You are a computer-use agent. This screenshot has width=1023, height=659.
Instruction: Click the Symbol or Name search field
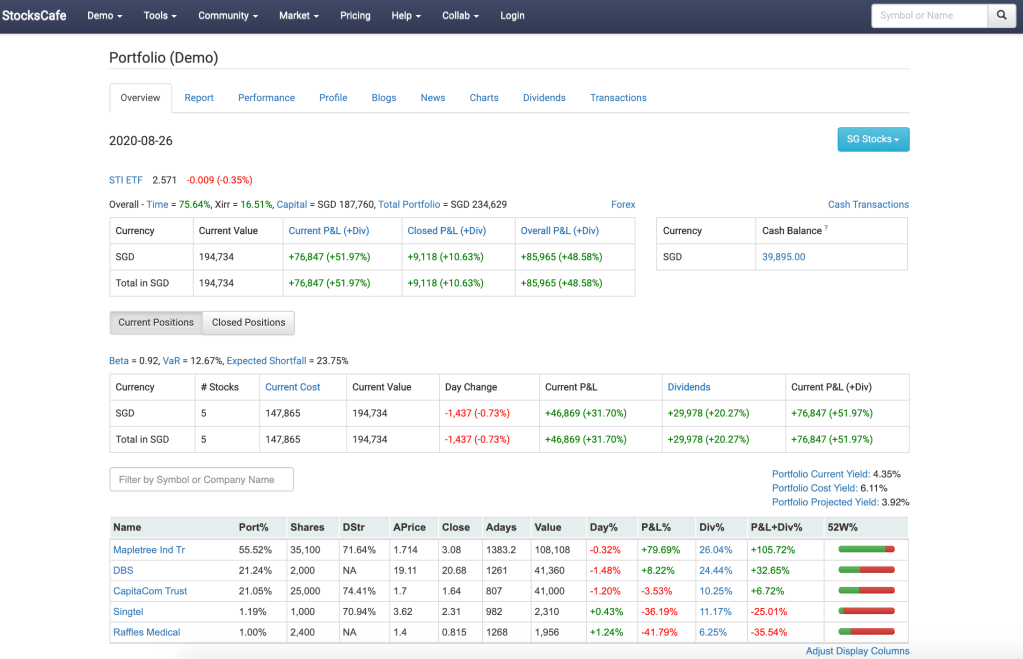click(x=929, y=16)
